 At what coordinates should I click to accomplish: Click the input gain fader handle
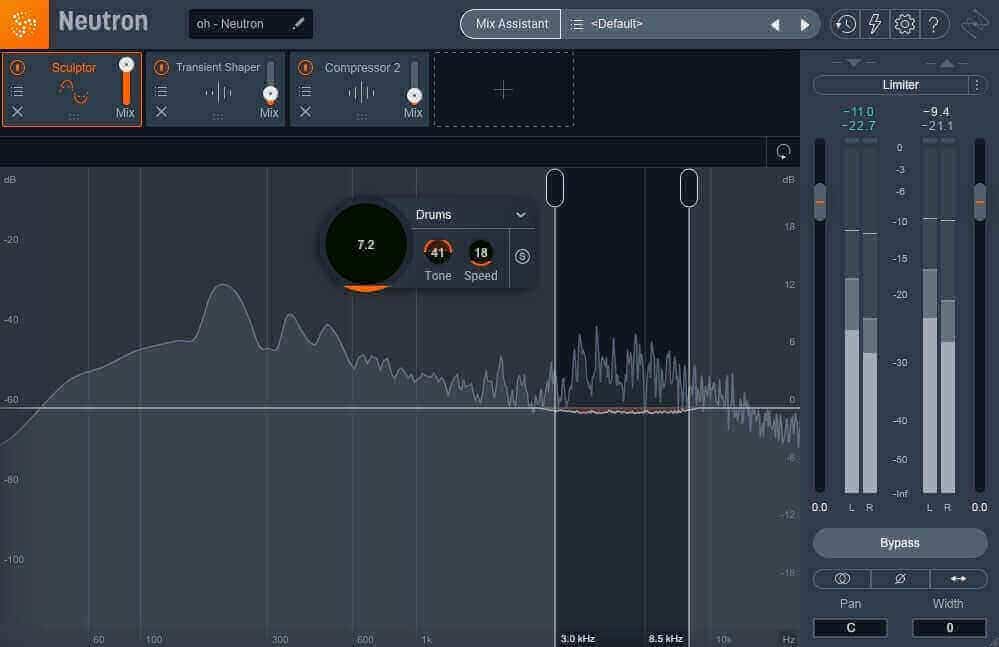(x=820, y=202)
